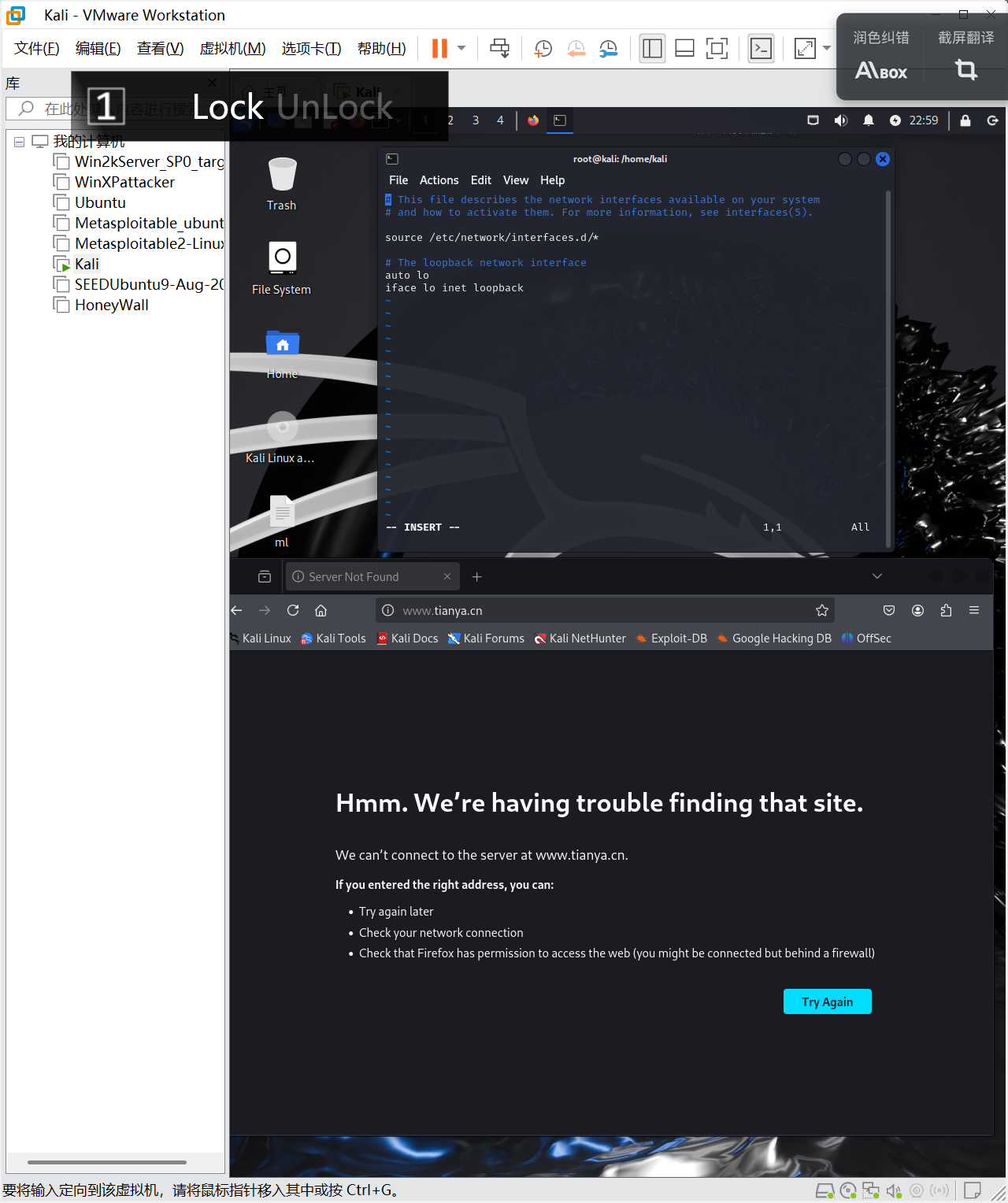The width and height of the screenshot is (1008, 1203).
Task: Close the Server Not Found Firefox tab
Action: 447,576
